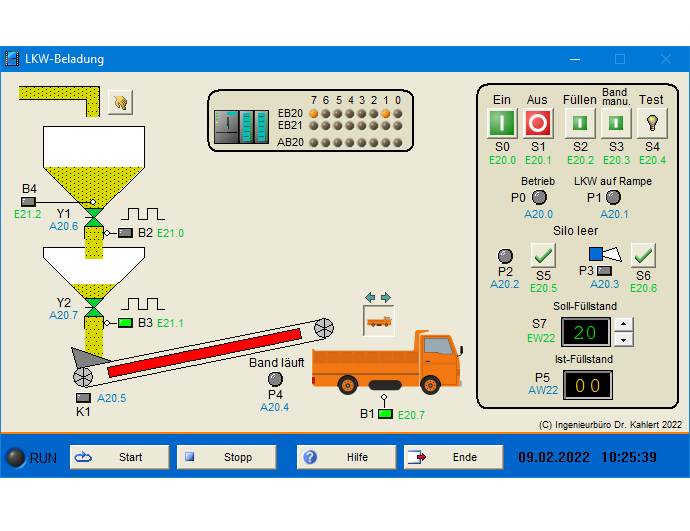Click the EW22 address label
690x531 pixels.
point(541,338)
